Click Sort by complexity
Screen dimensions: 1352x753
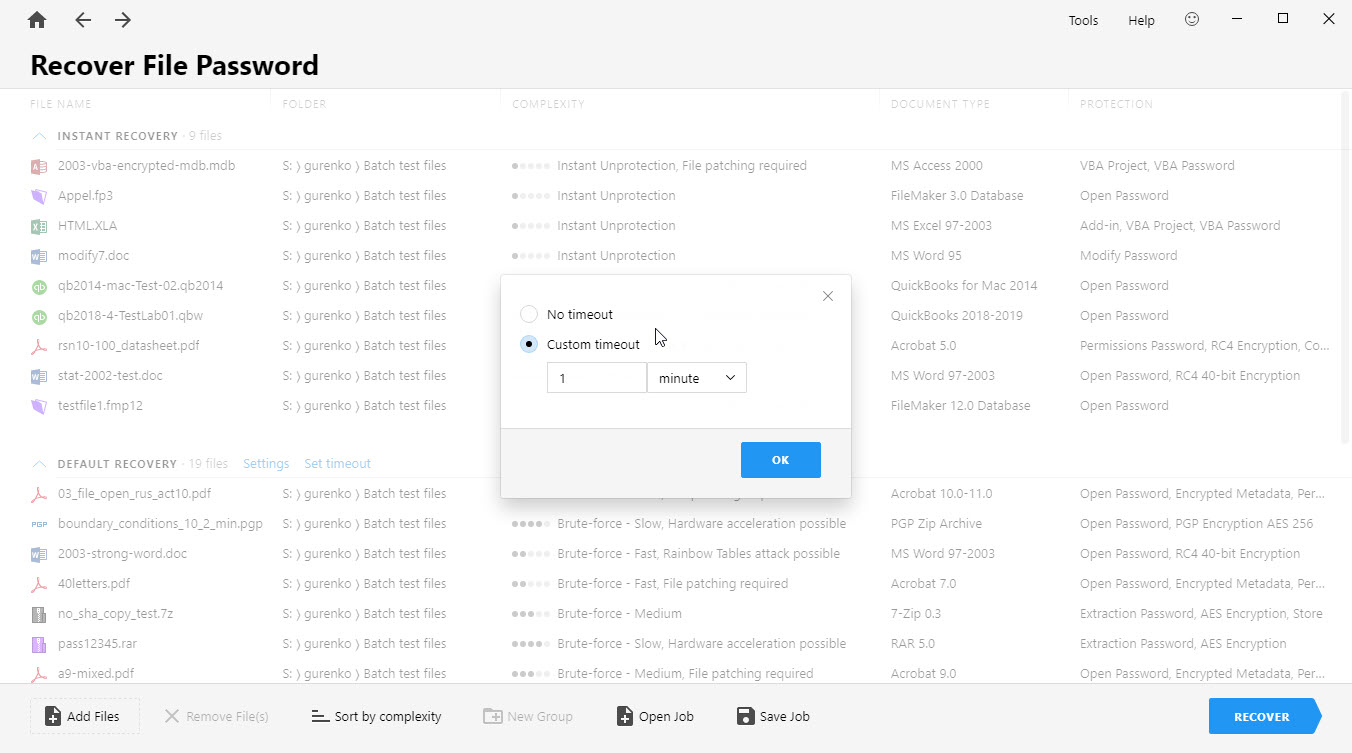[x=376, y=716]
